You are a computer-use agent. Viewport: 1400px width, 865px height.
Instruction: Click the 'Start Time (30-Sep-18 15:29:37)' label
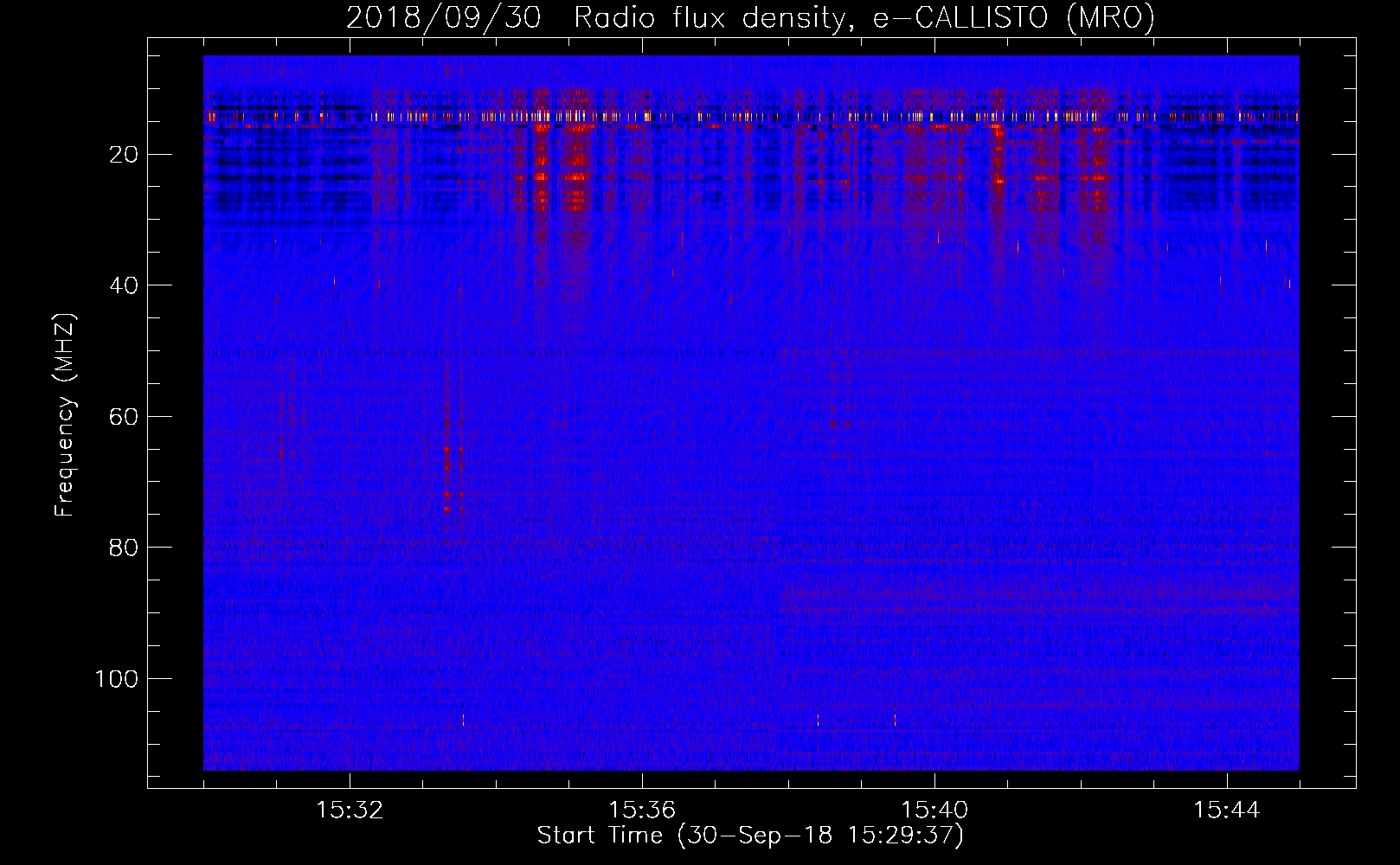pyautogui.click(x=750, y=836)
